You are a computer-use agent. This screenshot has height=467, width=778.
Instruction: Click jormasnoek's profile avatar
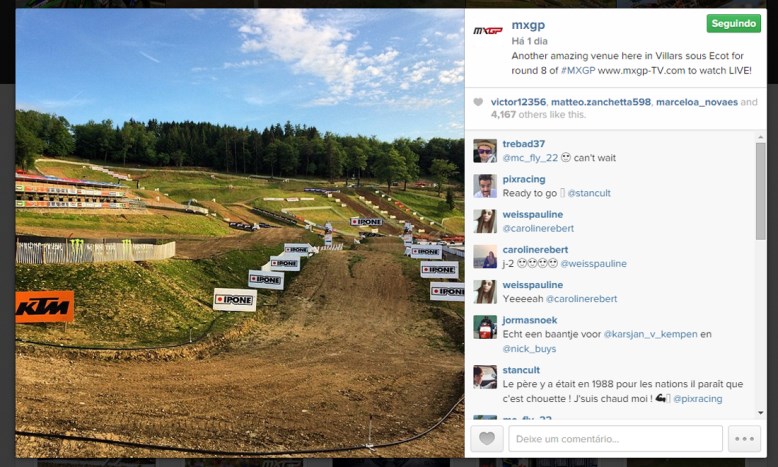[485, 327]
